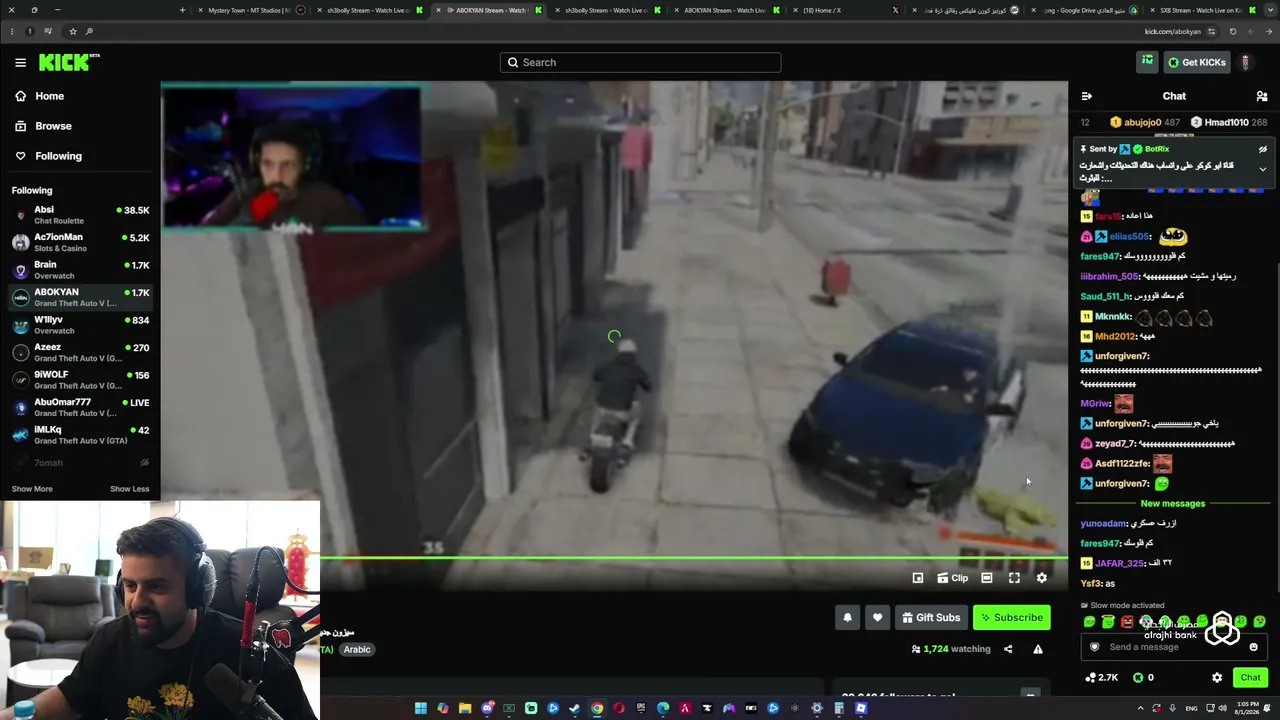The image size is (1280, 720).
Task: Follow channel with the heart button
Action: pyautogui.click(x=878, y=618)
